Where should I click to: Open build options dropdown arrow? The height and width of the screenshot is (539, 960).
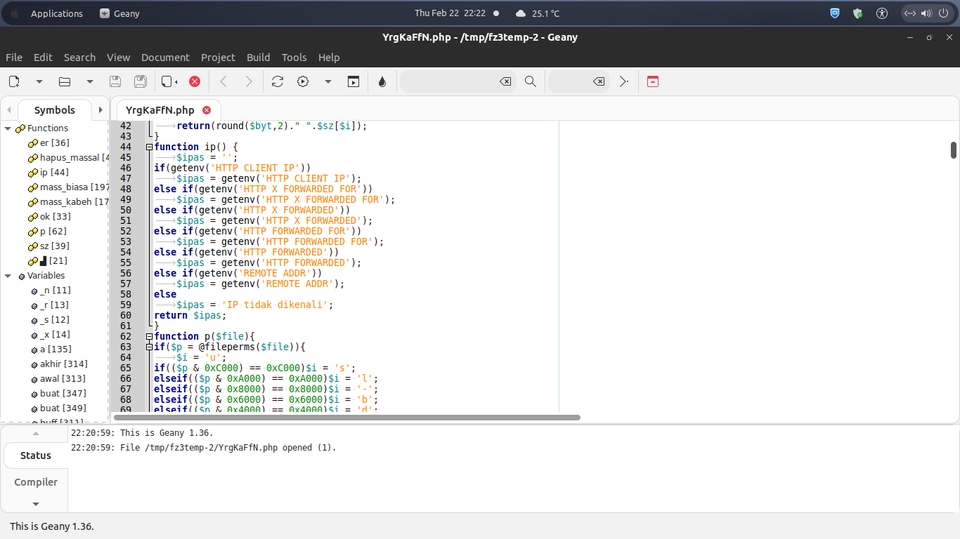point(328,81)
